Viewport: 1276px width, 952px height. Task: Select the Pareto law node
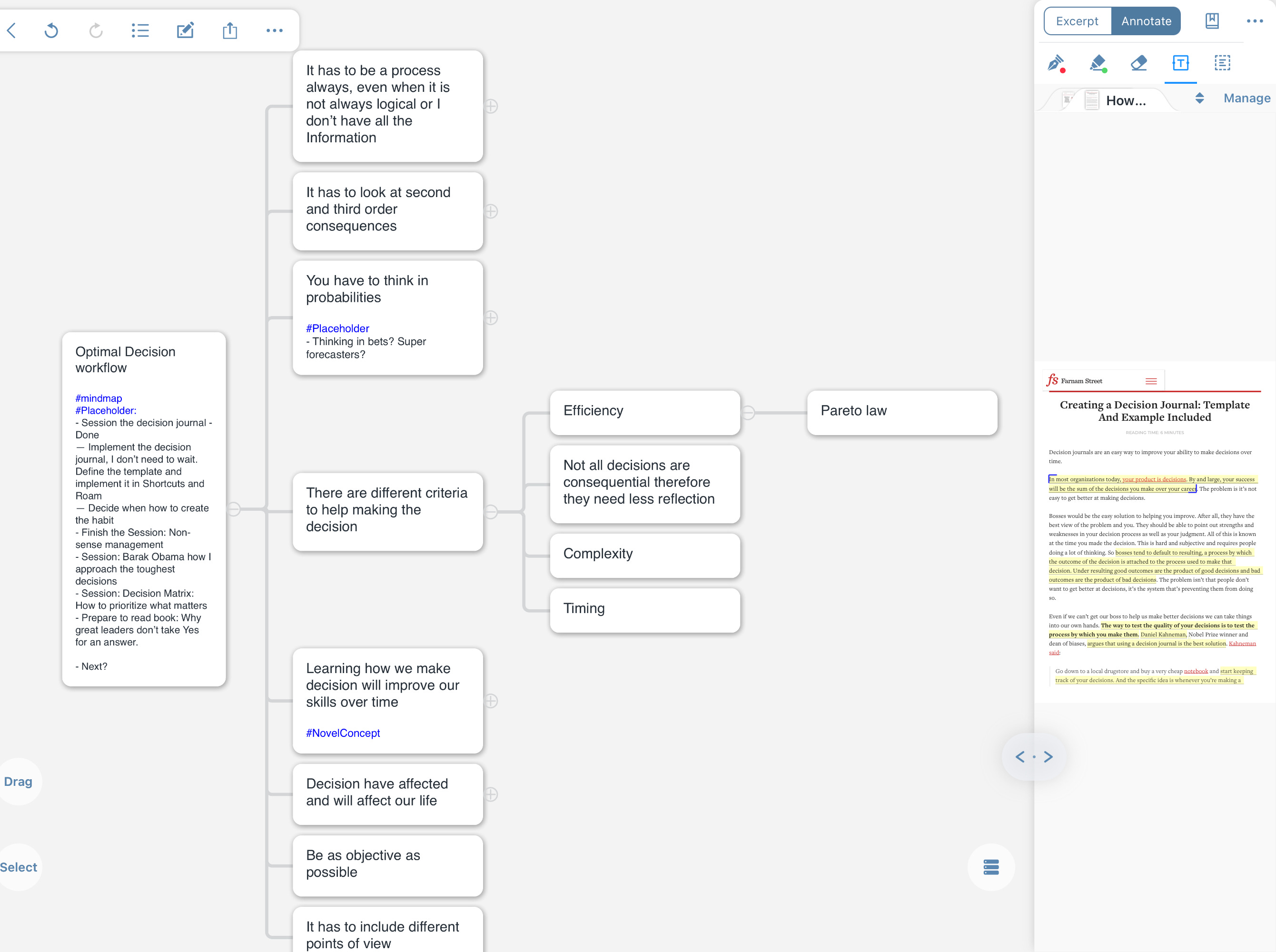(901, 412)
